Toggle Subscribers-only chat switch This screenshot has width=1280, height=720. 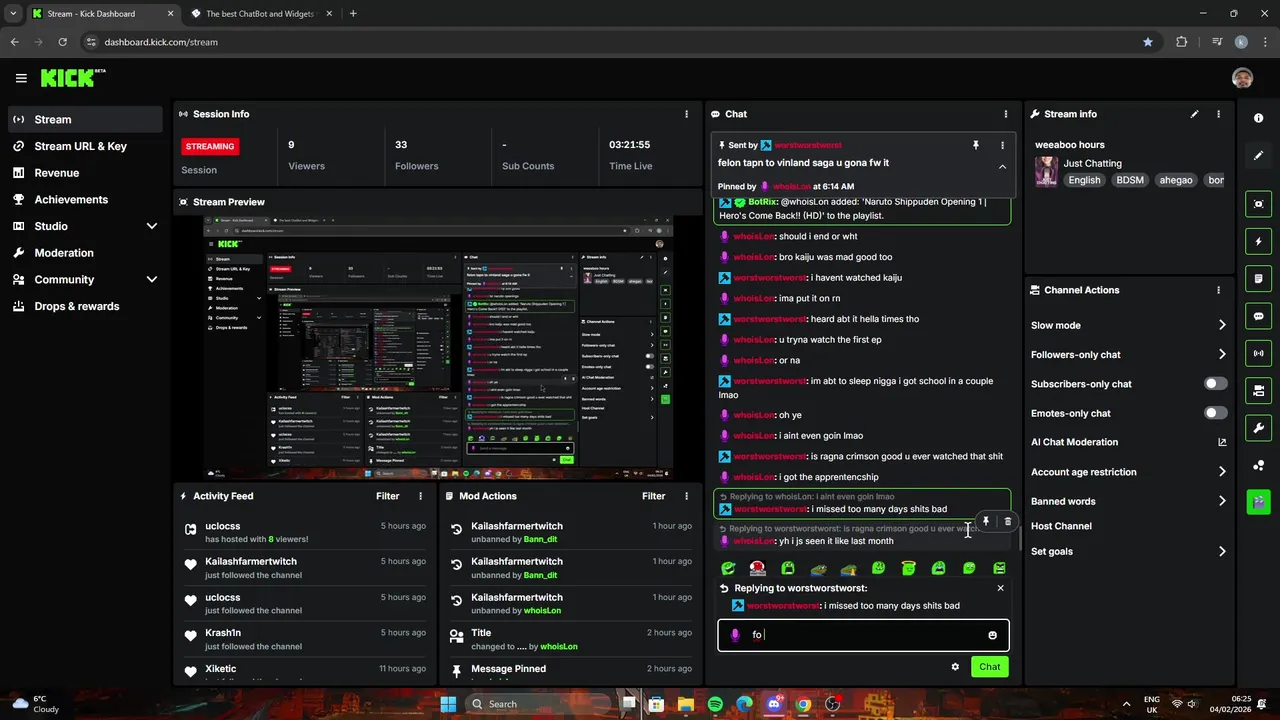pos(1215,384)
